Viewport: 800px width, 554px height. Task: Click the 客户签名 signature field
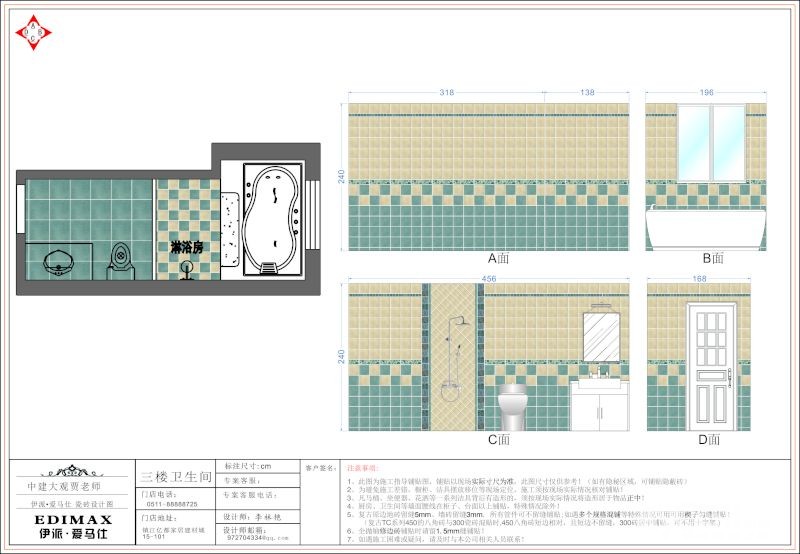pyautogui.click(x=320, y=467)
